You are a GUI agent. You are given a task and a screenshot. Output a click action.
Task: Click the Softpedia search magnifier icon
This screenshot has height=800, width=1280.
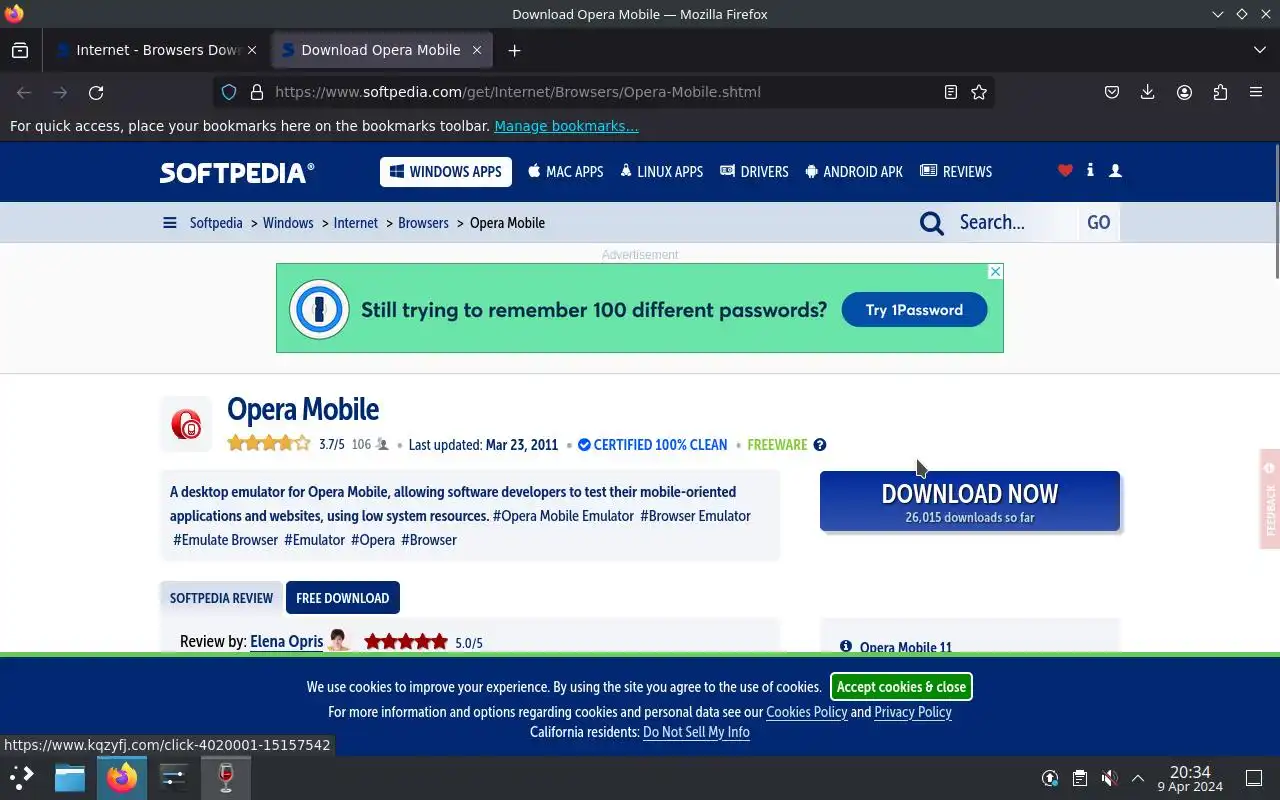[932, 223]
